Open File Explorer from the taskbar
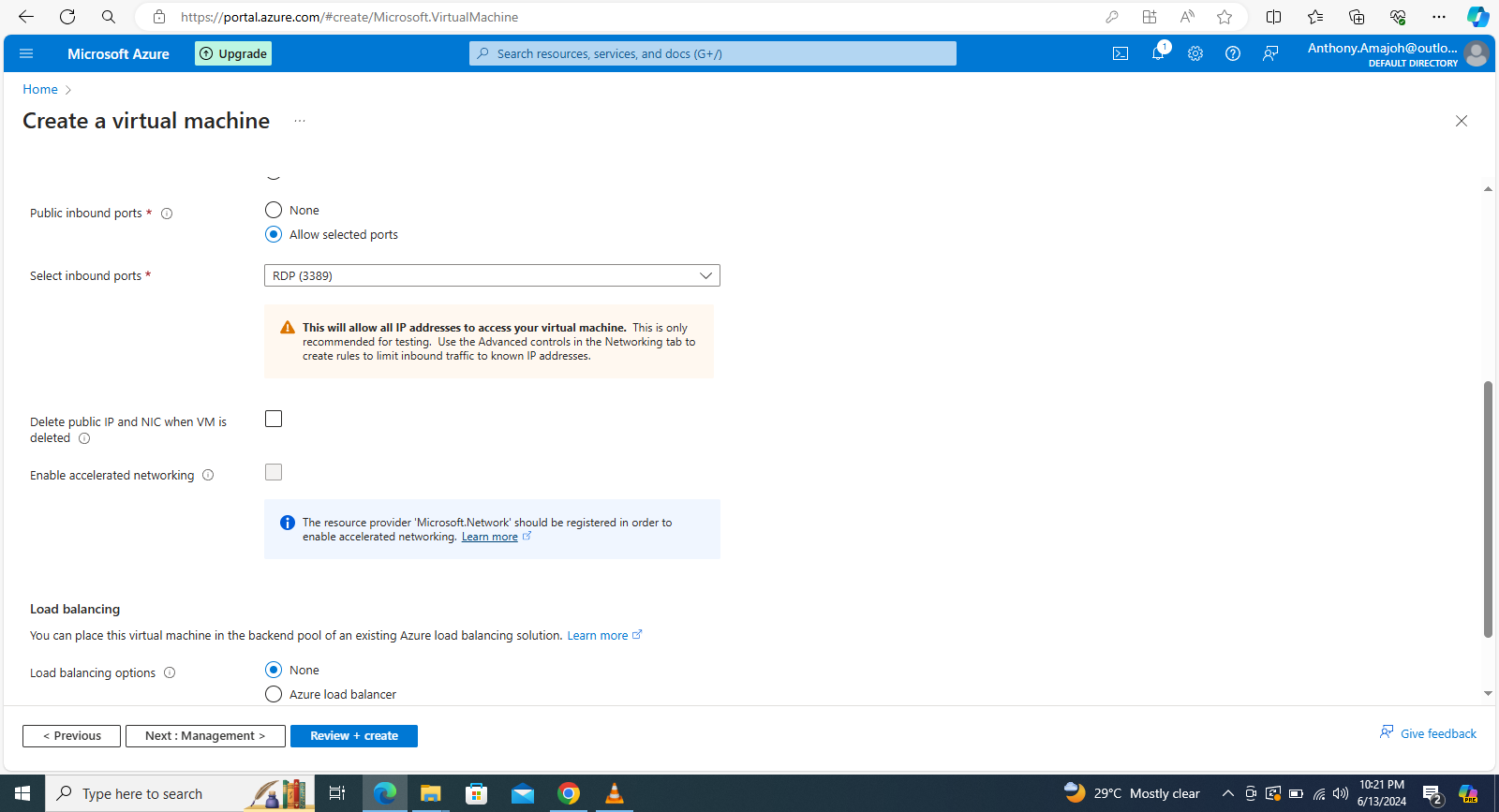This screenshot has width=1499, height=812. [x=430, y=793]
